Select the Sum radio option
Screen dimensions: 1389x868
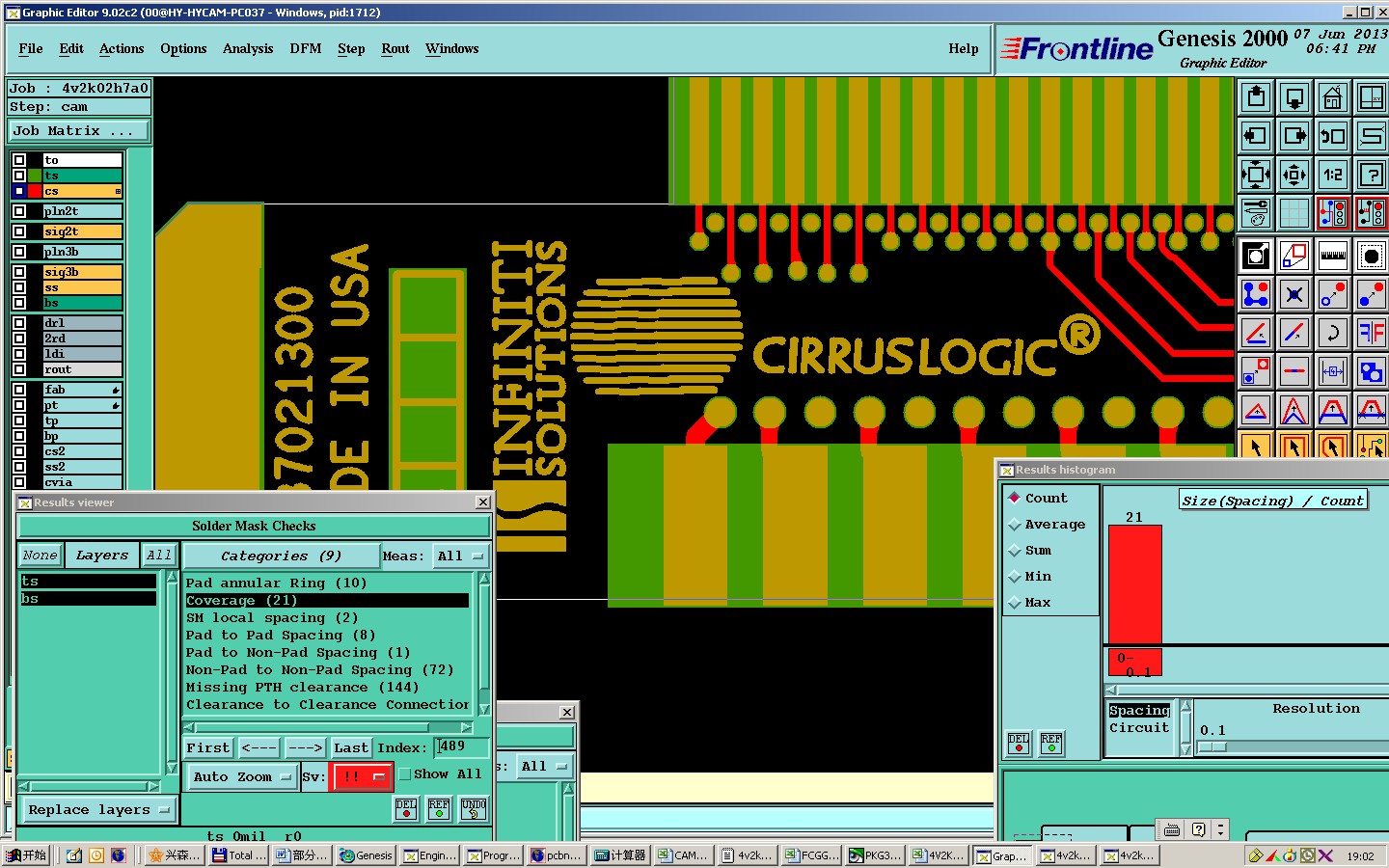pos(1014,551)
